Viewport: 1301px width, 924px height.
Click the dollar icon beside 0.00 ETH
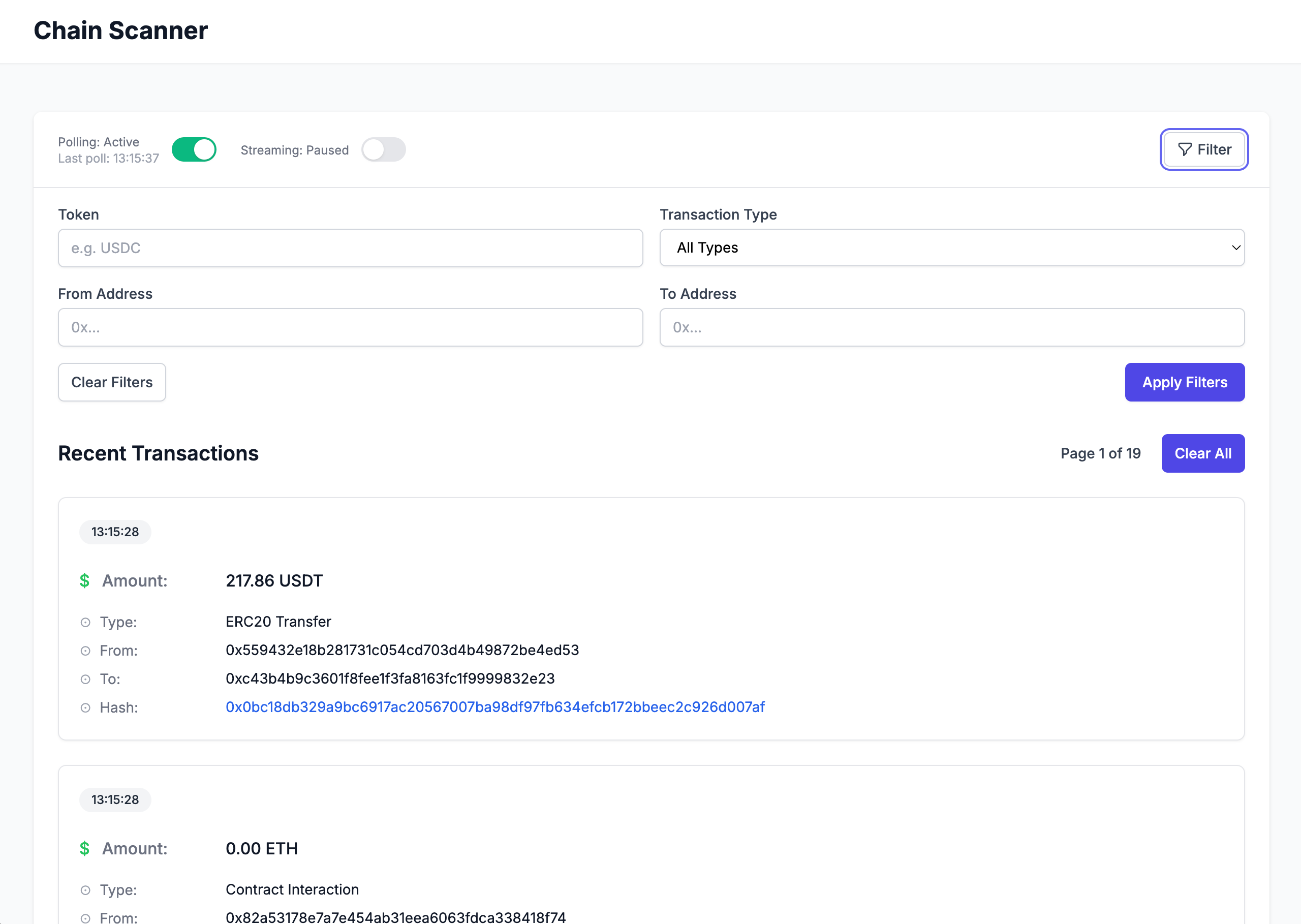[85, 849]
